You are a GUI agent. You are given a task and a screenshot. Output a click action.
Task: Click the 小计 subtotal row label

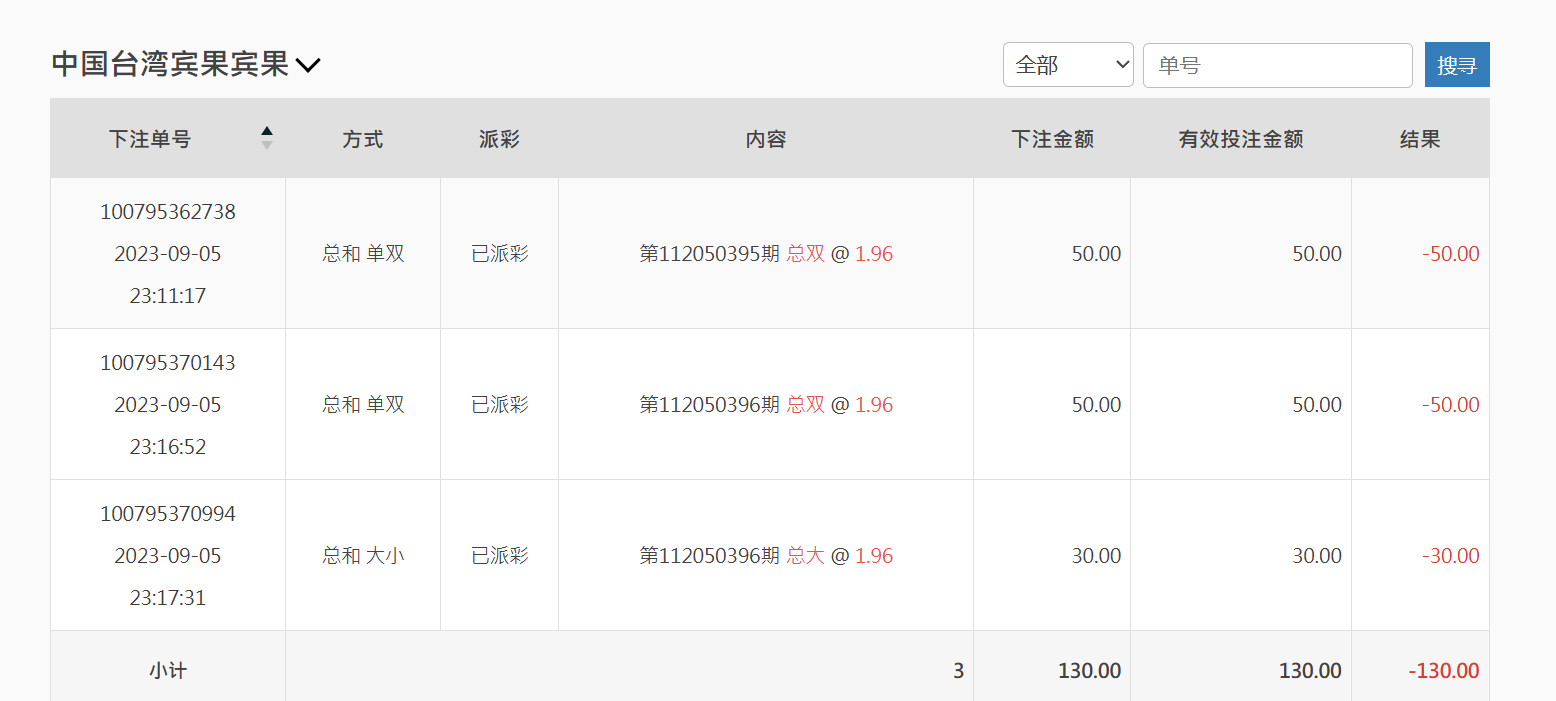(x=168, y=671)
